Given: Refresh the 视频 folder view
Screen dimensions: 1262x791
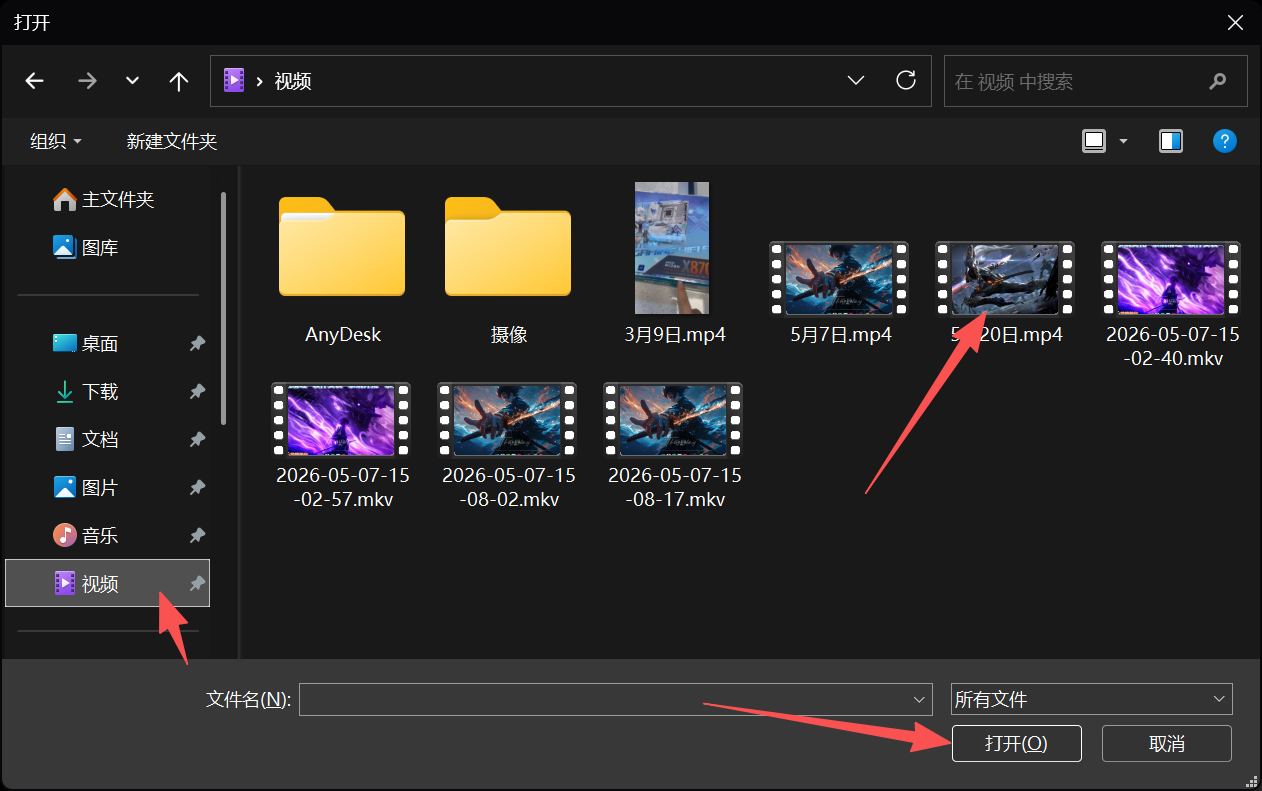Looking at the screenshot, I should coord(906,81).
